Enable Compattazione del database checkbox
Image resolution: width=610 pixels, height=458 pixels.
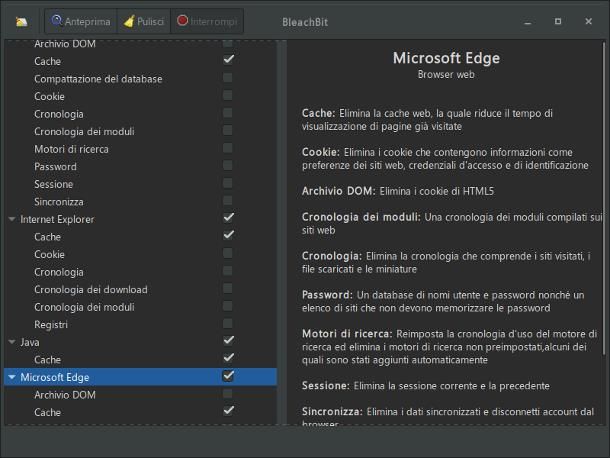coord(228,78)
